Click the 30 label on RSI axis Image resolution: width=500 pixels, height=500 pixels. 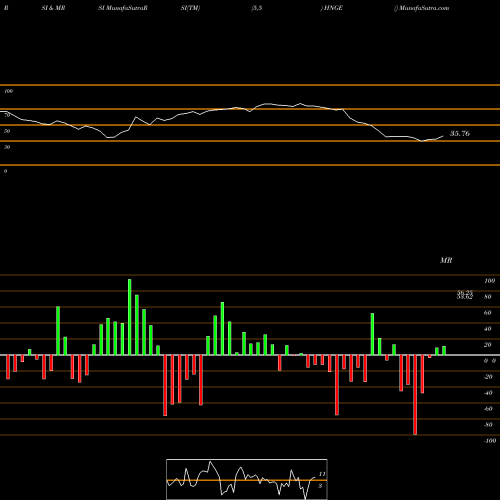[x=7, y=147]
